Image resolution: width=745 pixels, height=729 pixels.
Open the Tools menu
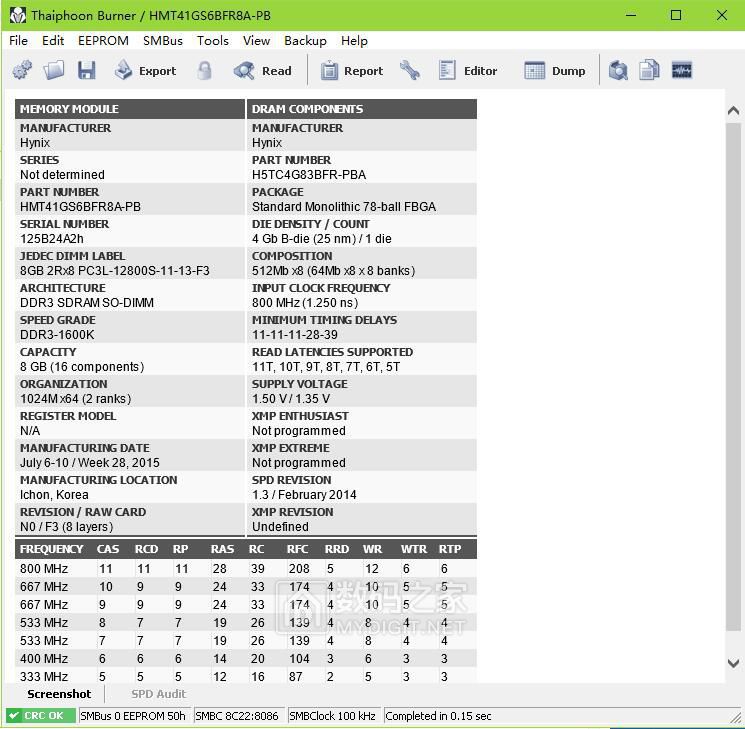coord(213,41)
